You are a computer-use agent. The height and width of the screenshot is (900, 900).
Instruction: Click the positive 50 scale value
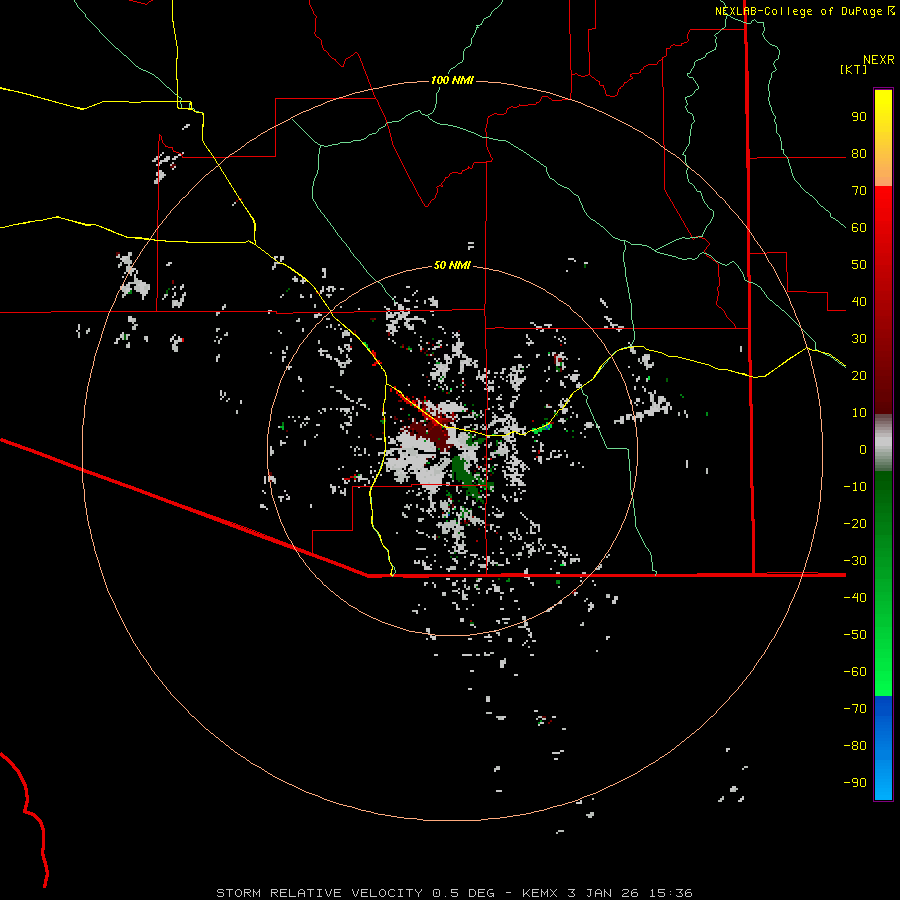pos(859,265)
